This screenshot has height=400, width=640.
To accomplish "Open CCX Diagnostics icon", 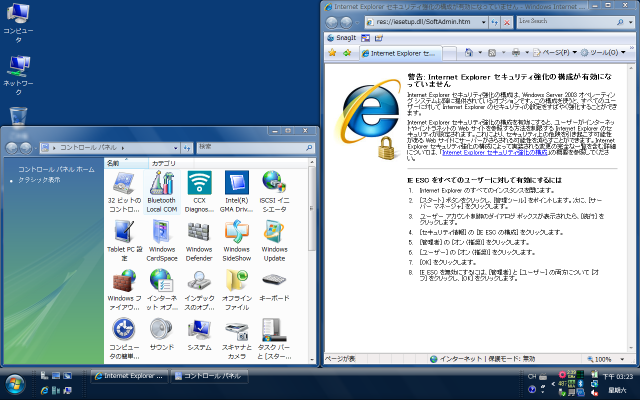I will coord(199,192).
